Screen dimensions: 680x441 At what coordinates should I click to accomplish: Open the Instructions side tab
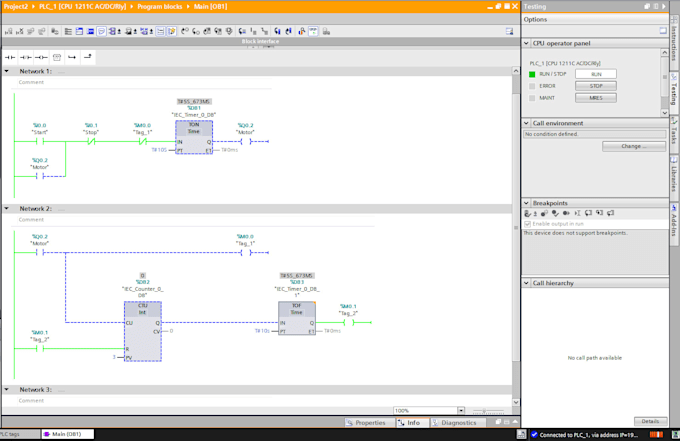674,42
